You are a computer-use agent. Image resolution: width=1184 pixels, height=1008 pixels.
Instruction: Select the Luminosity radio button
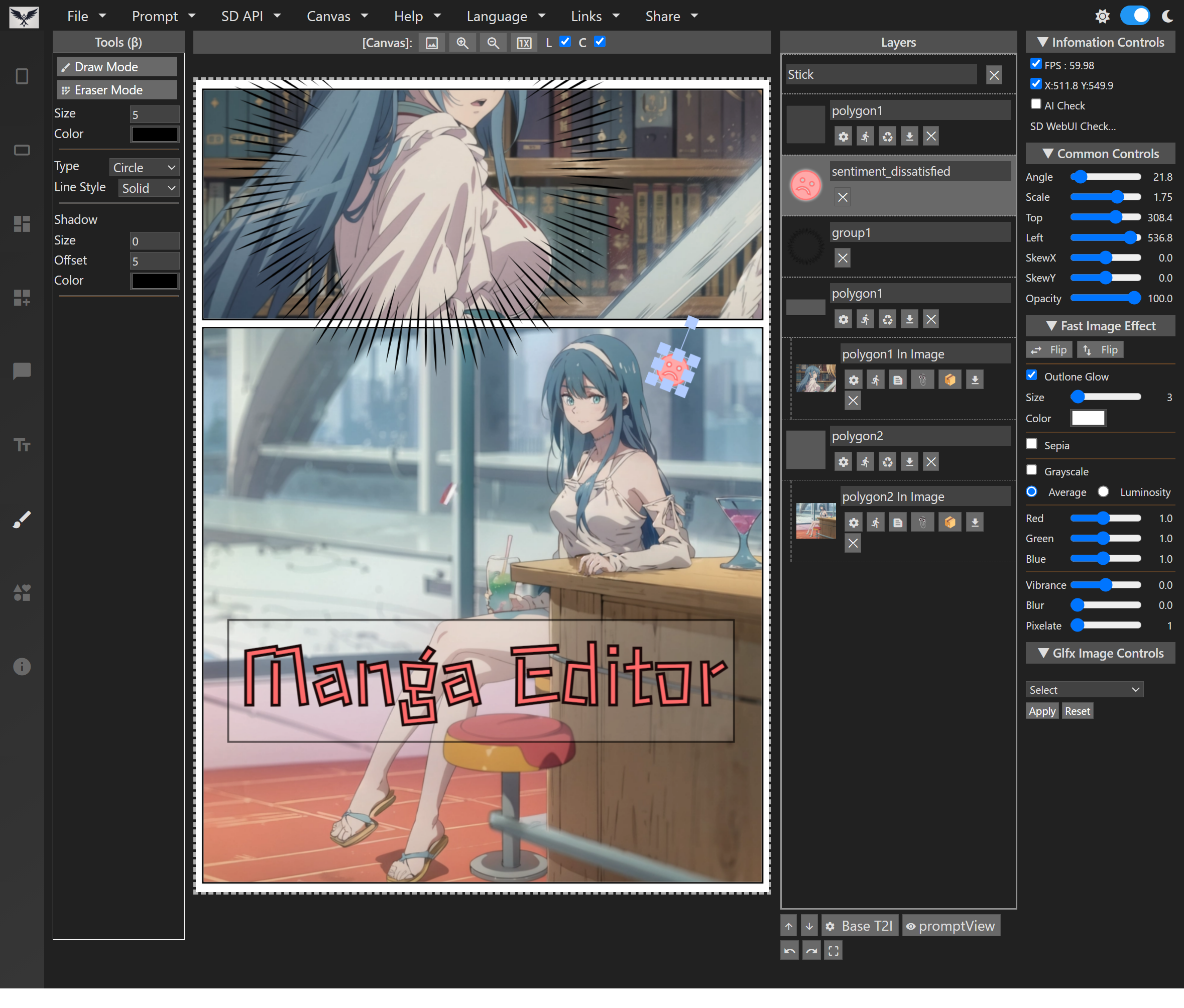[x=1103, y=492]
